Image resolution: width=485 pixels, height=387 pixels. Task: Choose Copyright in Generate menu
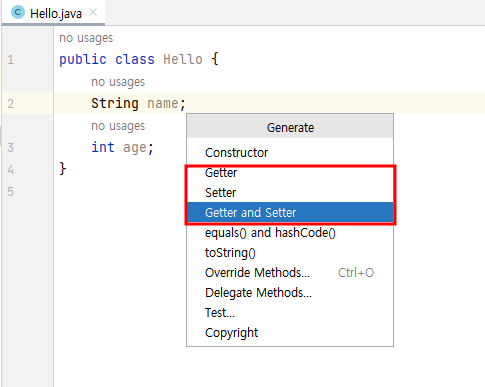(290, 333)
